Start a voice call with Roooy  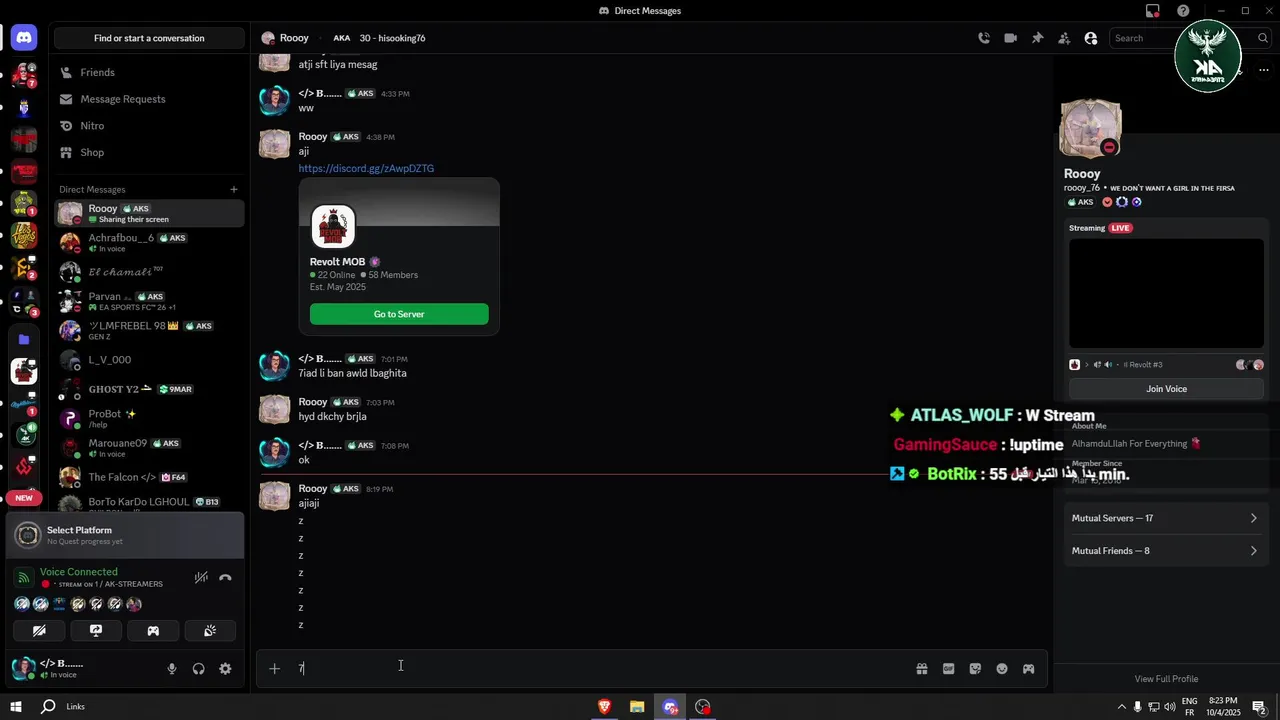tap(984, 38)
